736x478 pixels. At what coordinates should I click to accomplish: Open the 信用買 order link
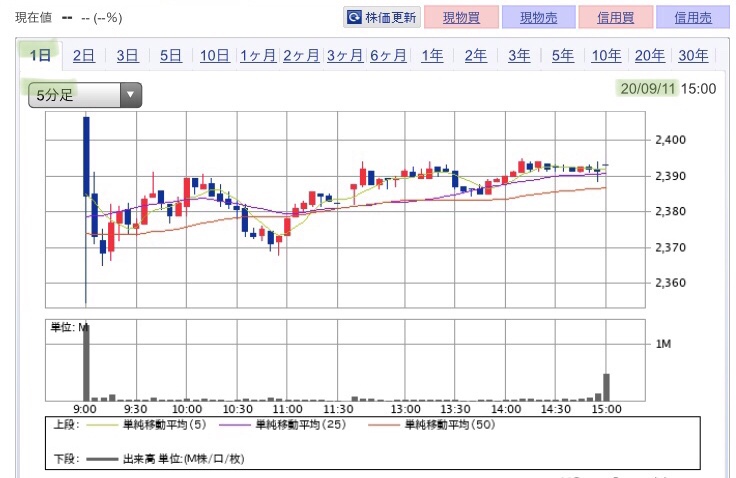(615, 17)
